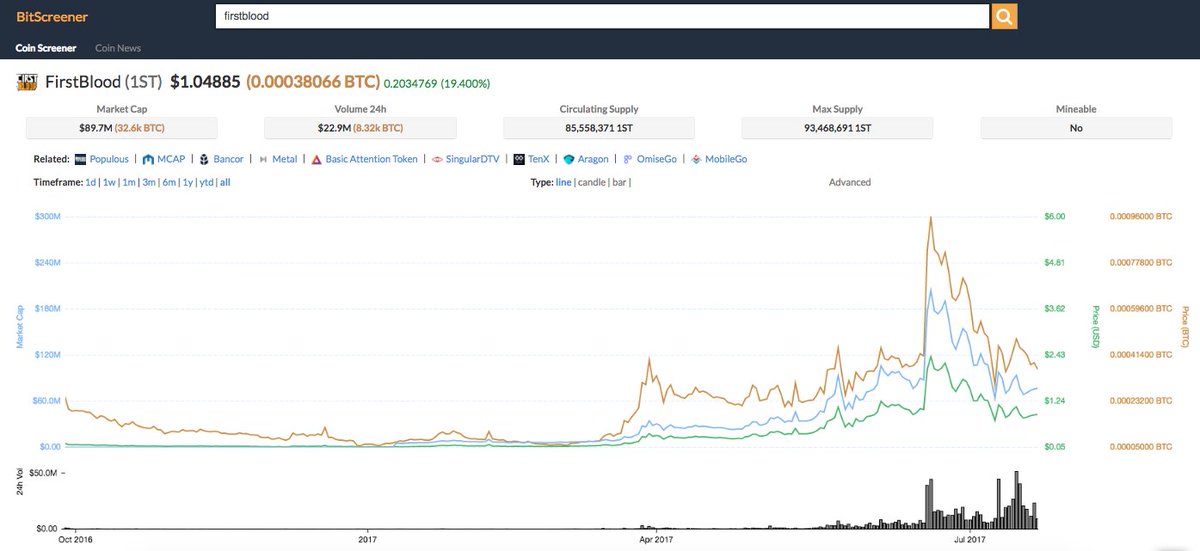1200x551 pixels.
Task: Click the 0.00038066 BTC price text
Action: tap(313, 82)
